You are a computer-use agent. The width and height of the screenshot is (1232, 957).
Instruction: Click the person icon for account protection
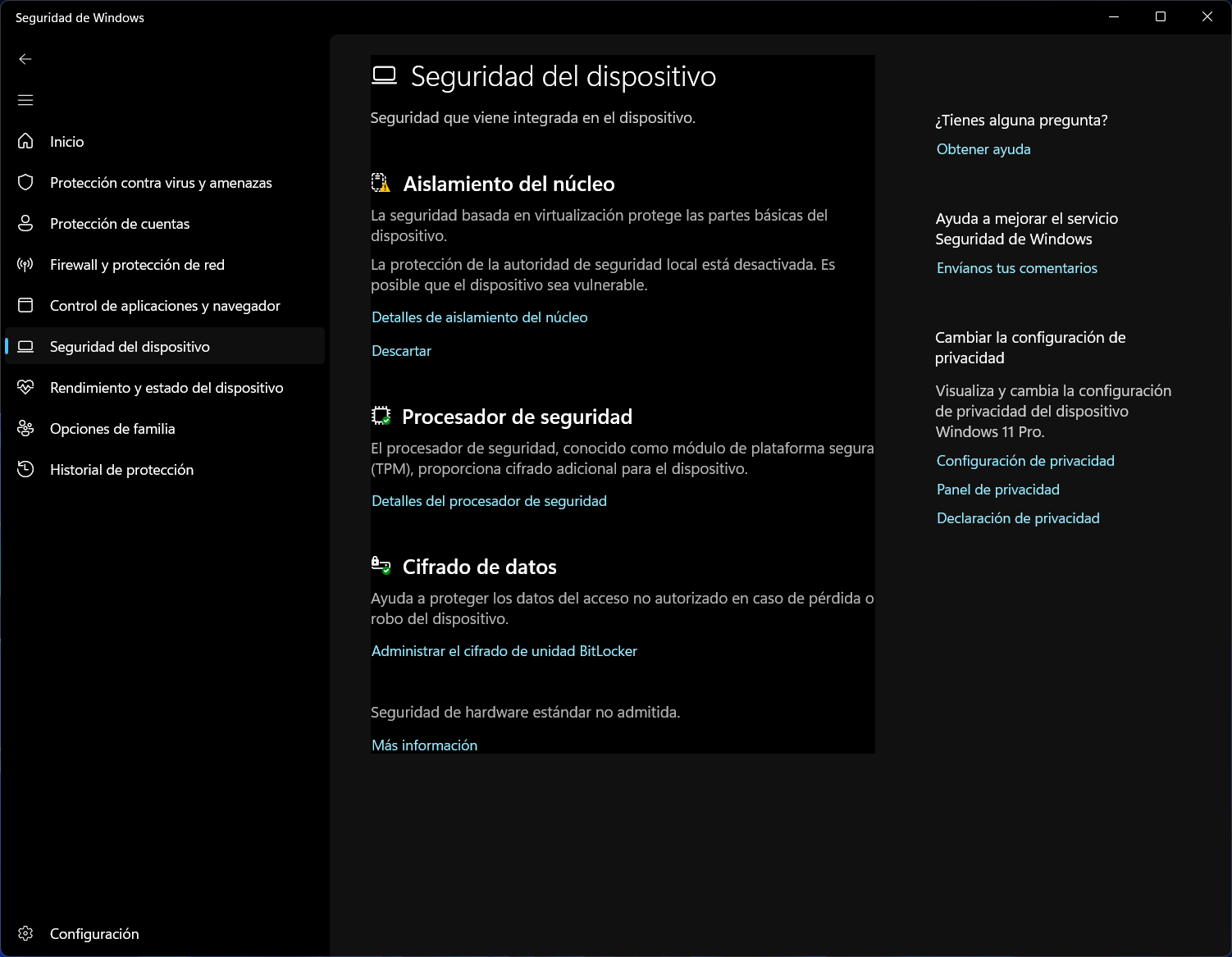[x=25, y=223]
